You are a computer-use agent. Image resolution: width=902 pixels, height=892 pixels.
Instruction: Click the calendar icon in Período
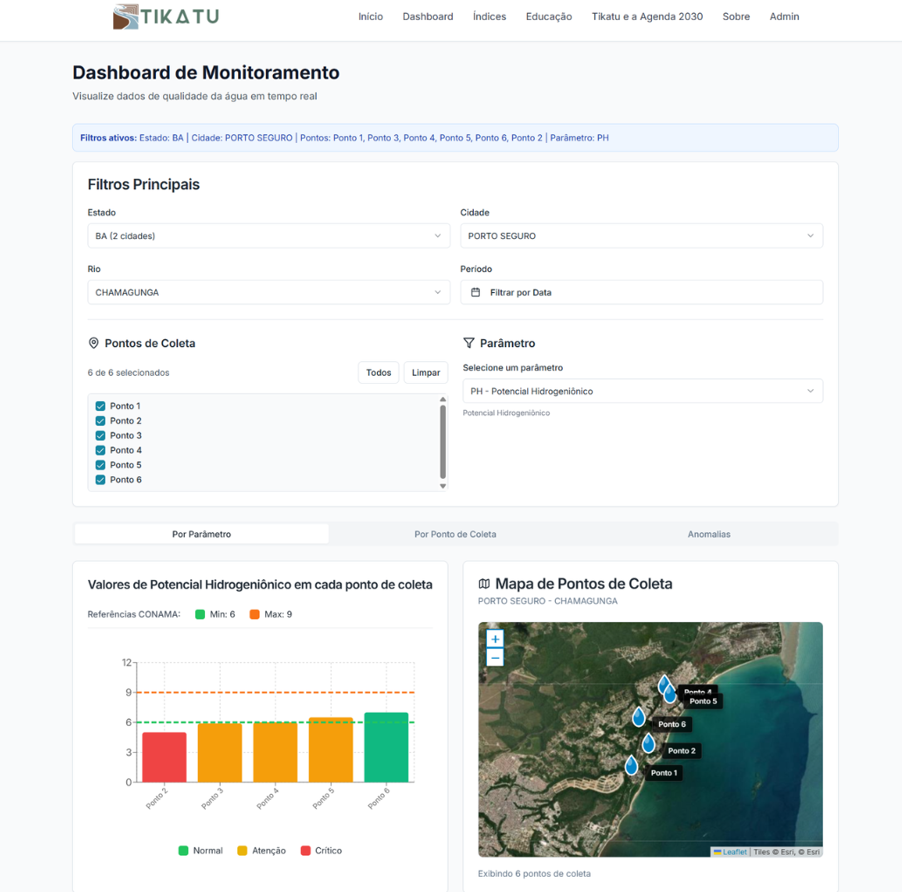click(x=476, y=292)
